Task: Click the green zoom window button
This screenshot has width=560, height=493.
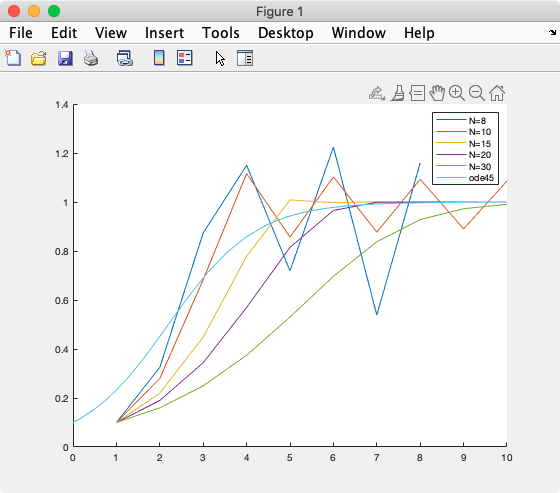Action: tap(54, 11)
